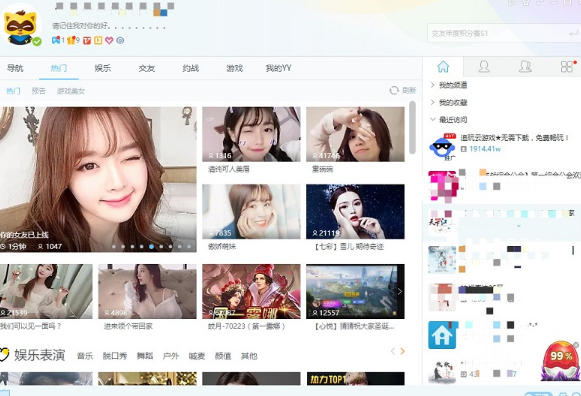Click the 99% egg floating icon
Viewport: 581px width, 396px height.
point(561,360)
